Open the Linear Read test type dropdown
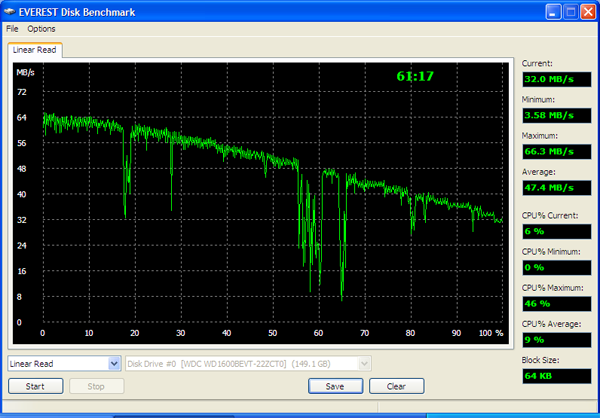 64,364
